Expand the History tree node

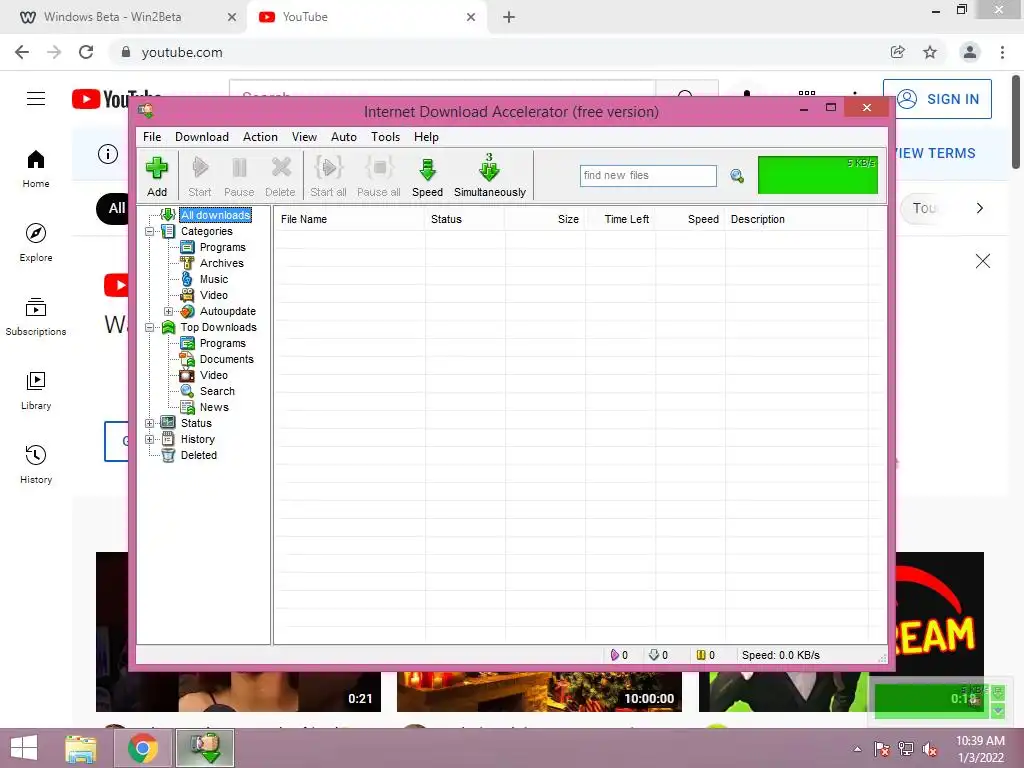pos(150,440)
